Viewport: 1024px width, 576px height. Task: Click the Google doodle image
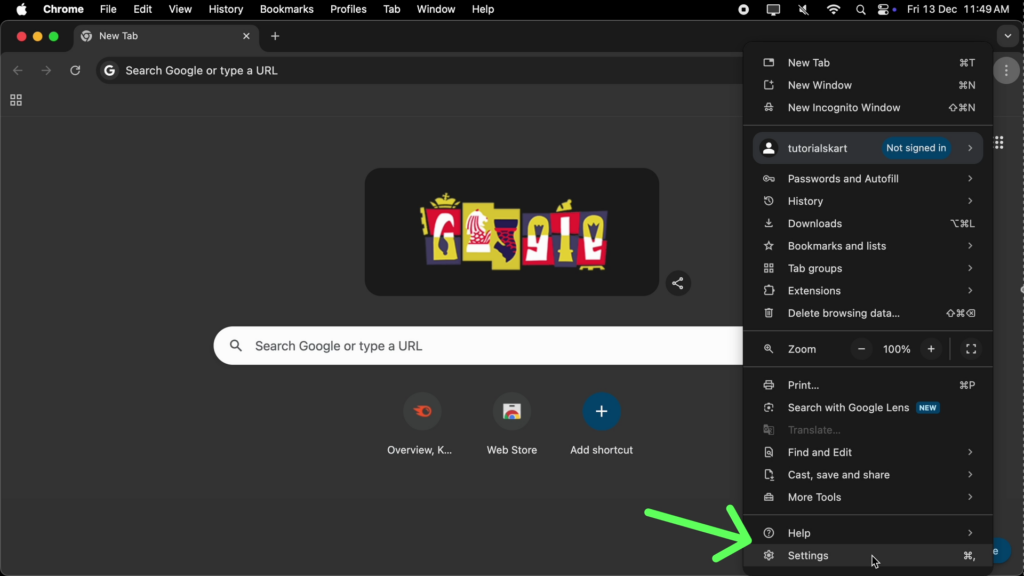511,232
